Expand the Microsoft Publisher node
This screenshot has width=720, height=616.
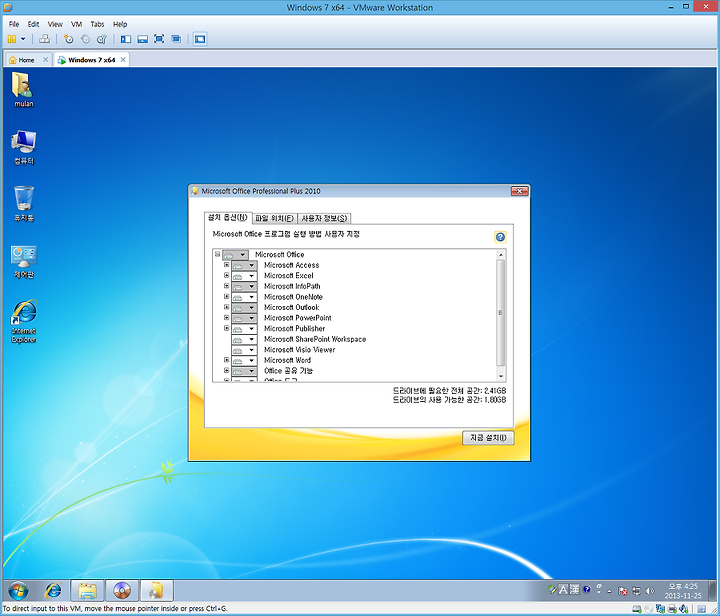click(226, 328)
